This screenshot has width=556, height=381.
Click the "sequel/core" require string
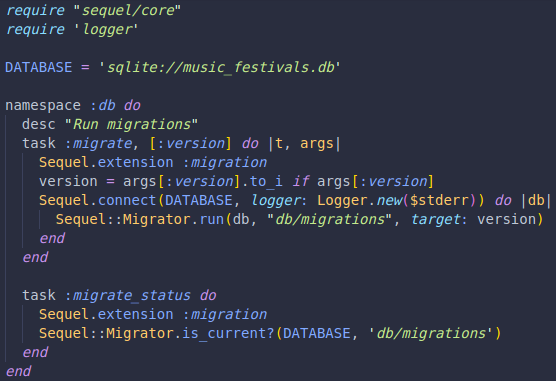tap(127, 10)
